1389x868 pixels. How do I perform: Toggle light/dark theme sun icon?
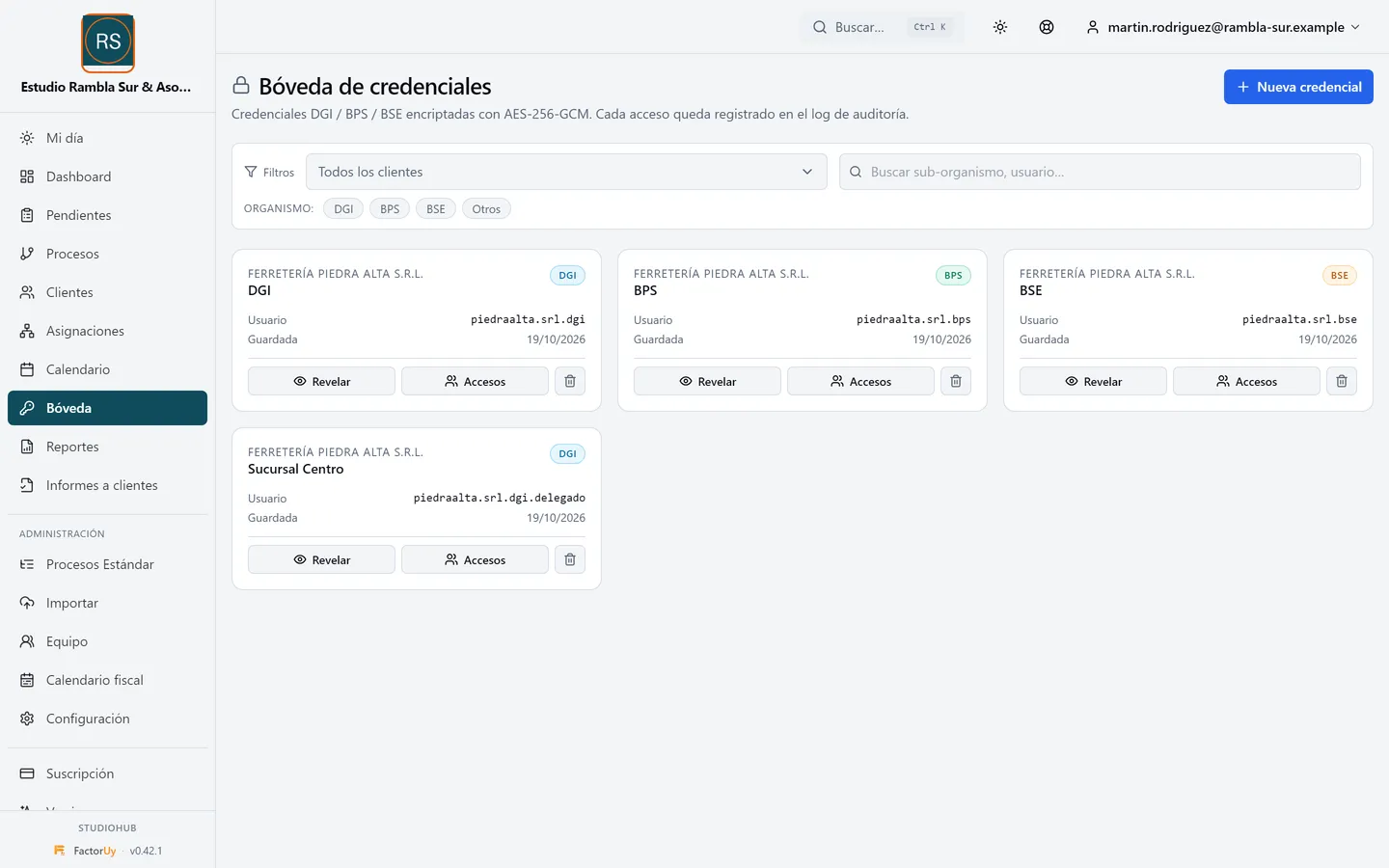click(x=1000, y=27)
